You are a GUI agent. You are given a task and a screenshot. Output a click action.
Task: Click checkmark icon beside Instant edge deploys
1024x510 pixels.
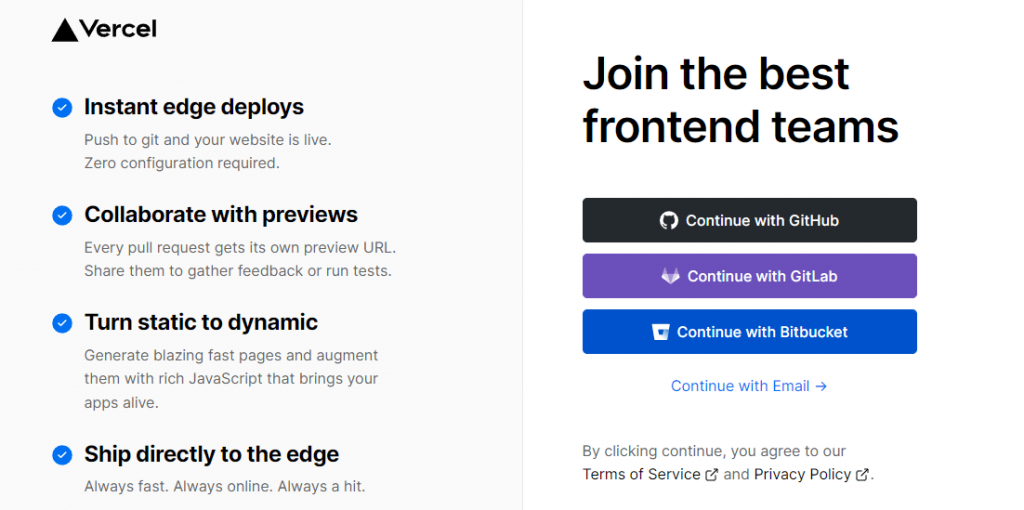coord(62,108)
